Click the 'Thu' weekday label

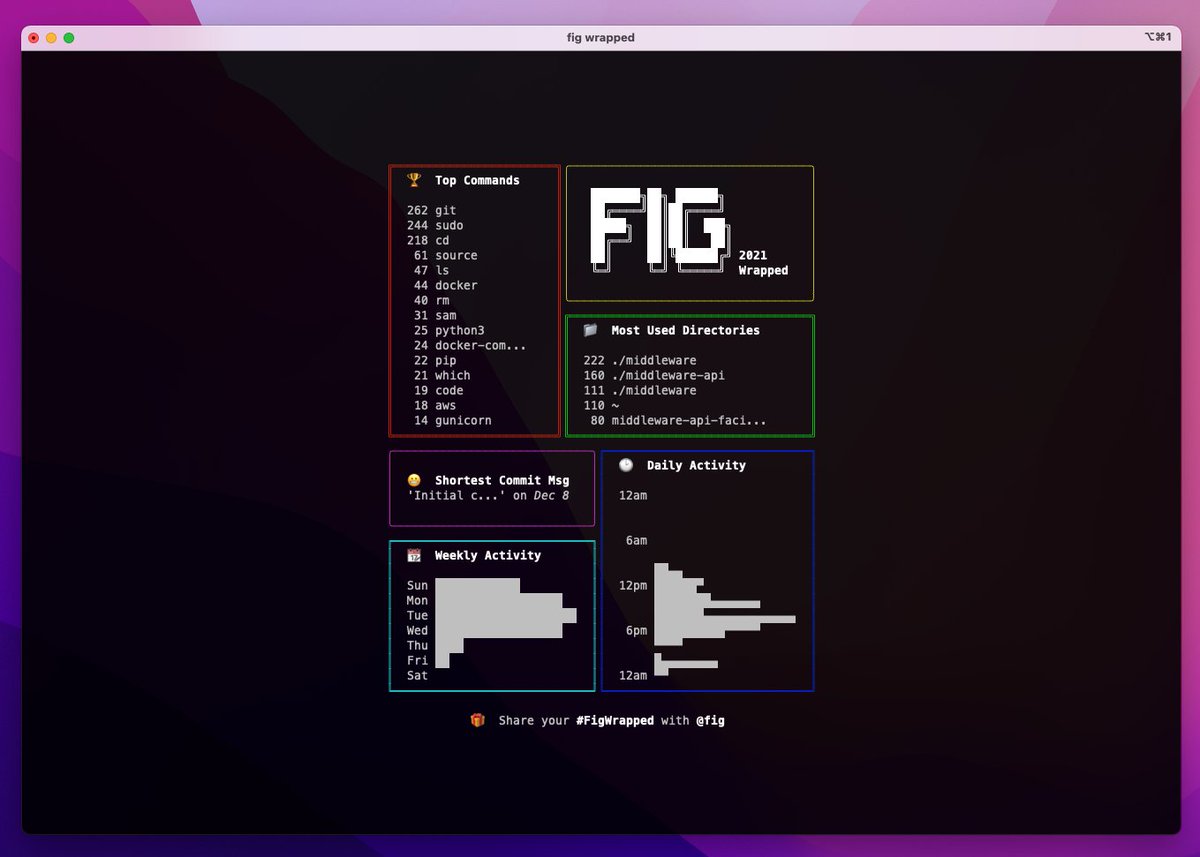(x=417, y=645)
